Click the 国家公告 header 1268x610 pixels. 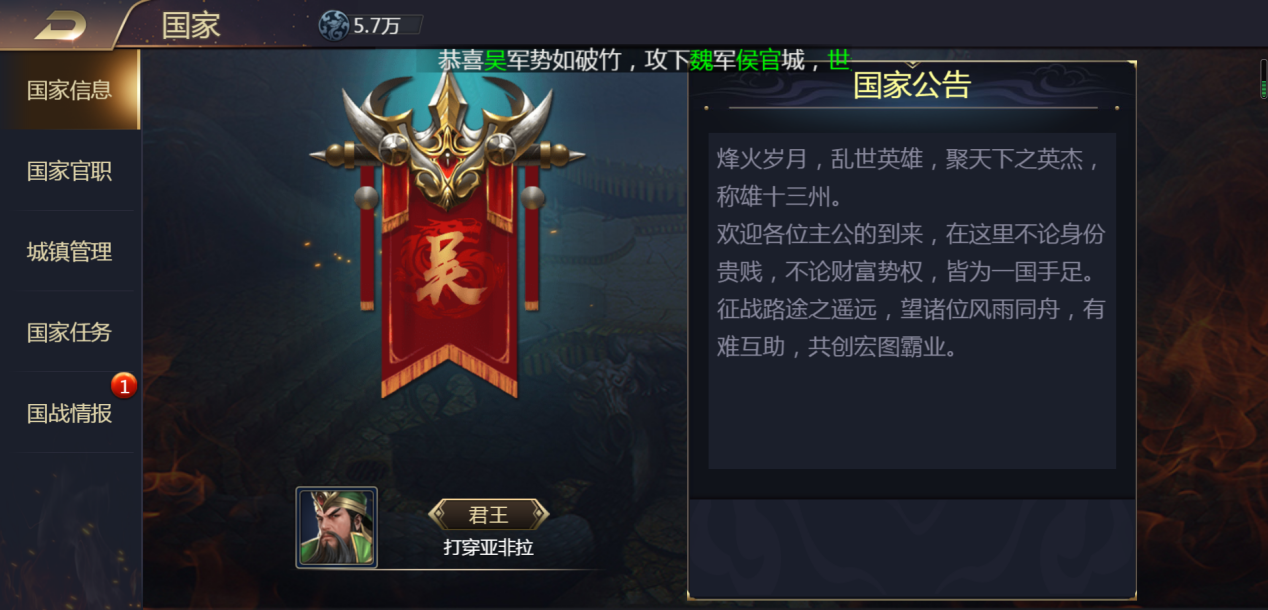click(x=912, y=85)
